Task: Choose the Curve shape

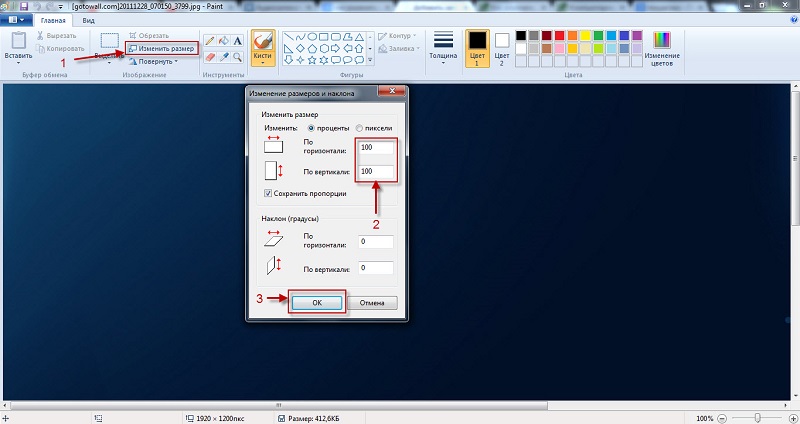Action: [300, 37]
